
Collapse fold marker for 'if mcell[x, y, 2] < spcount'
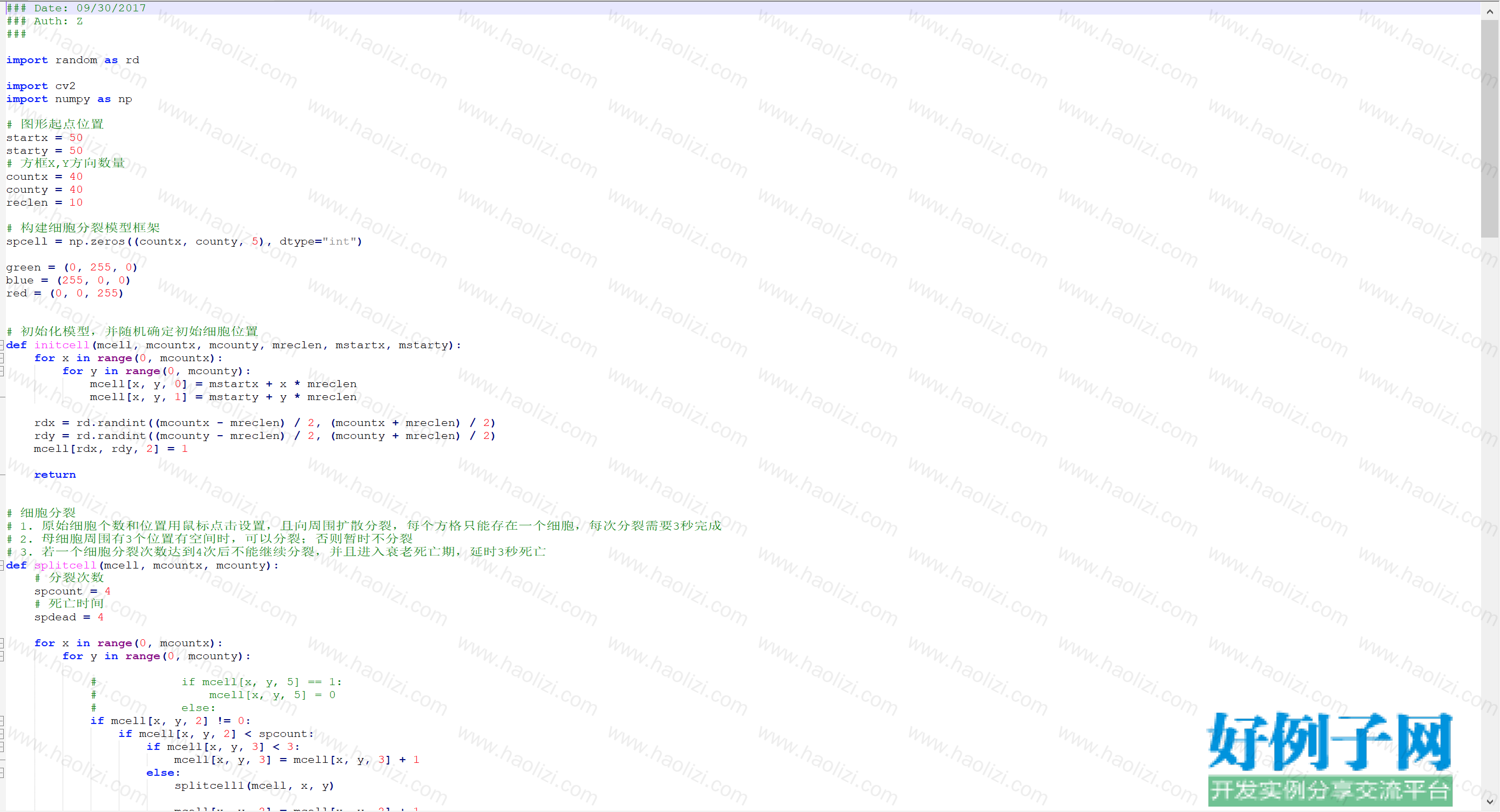click(x=2, y=734)
